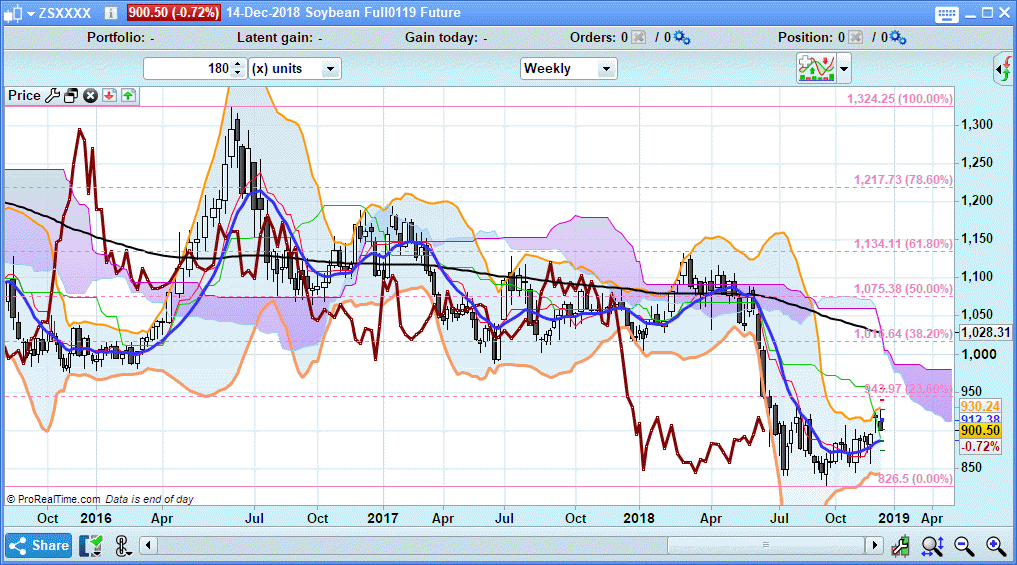Image resolution: width=1017 pixels, height=565 pixels.
Task: Open the candlestick chart style icon
Action: point(13,12)
